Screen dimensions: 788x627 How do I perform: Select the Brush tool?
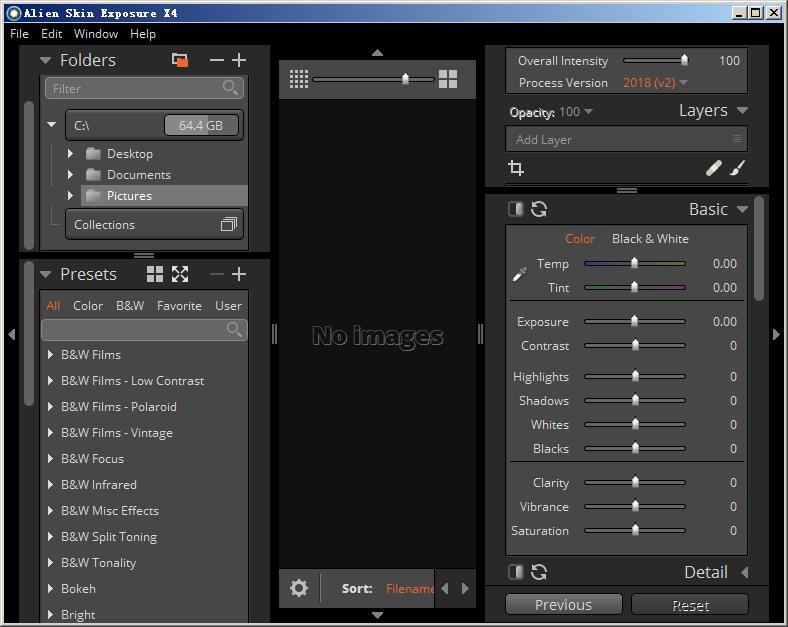click(737, 168)
